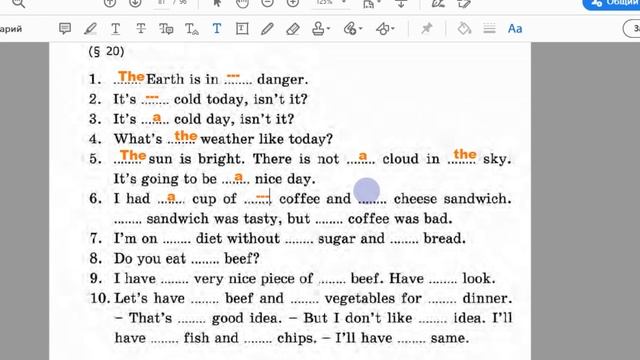Select the highlight text tool

tap(90, 29)
